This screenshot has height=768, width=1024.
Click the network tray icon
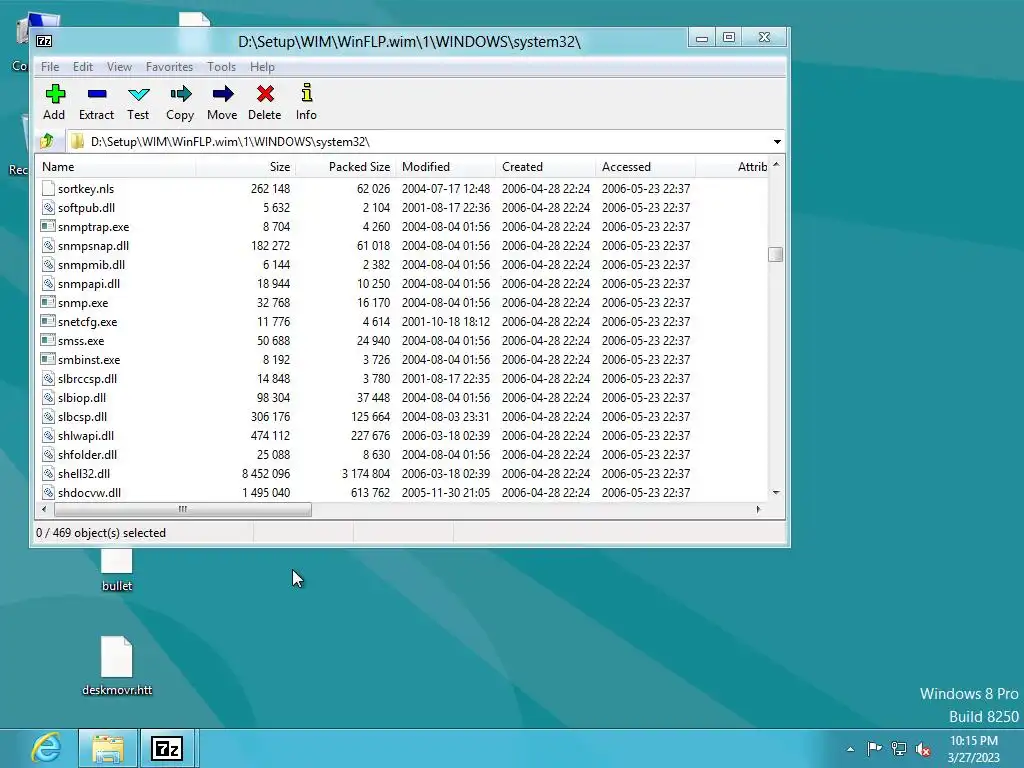tap(899, 748)
